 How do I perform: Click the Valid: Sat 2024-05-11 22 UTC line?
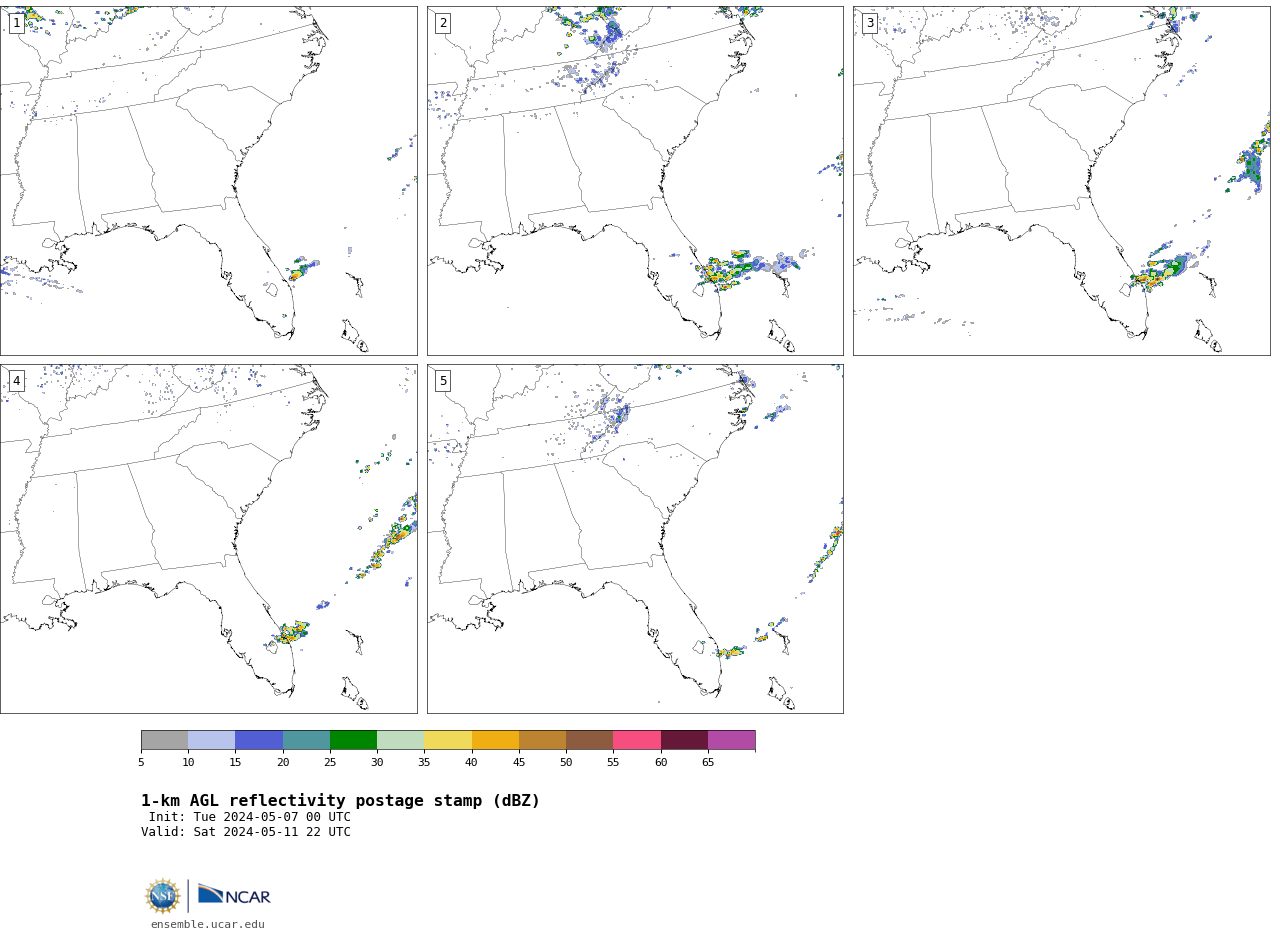pyautogui.click(x=246, y=832)
